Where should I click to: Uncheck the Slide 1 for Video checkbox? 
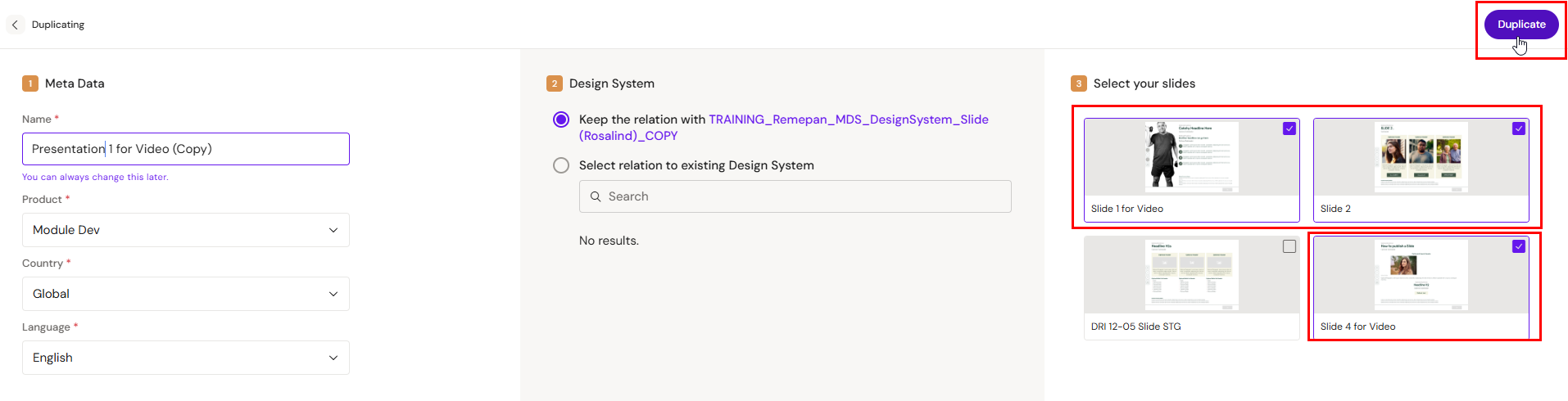coord(1289,128)
